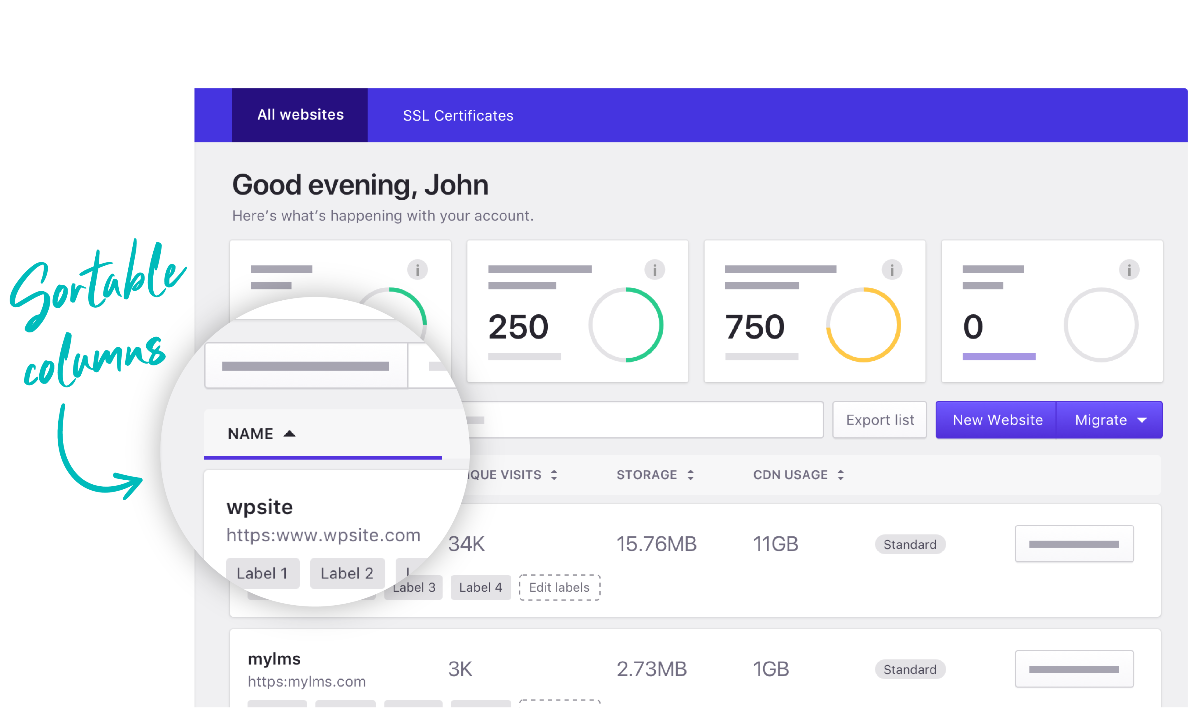
Task: Select the 2.73MB storage value
Action: pos(651,669)
